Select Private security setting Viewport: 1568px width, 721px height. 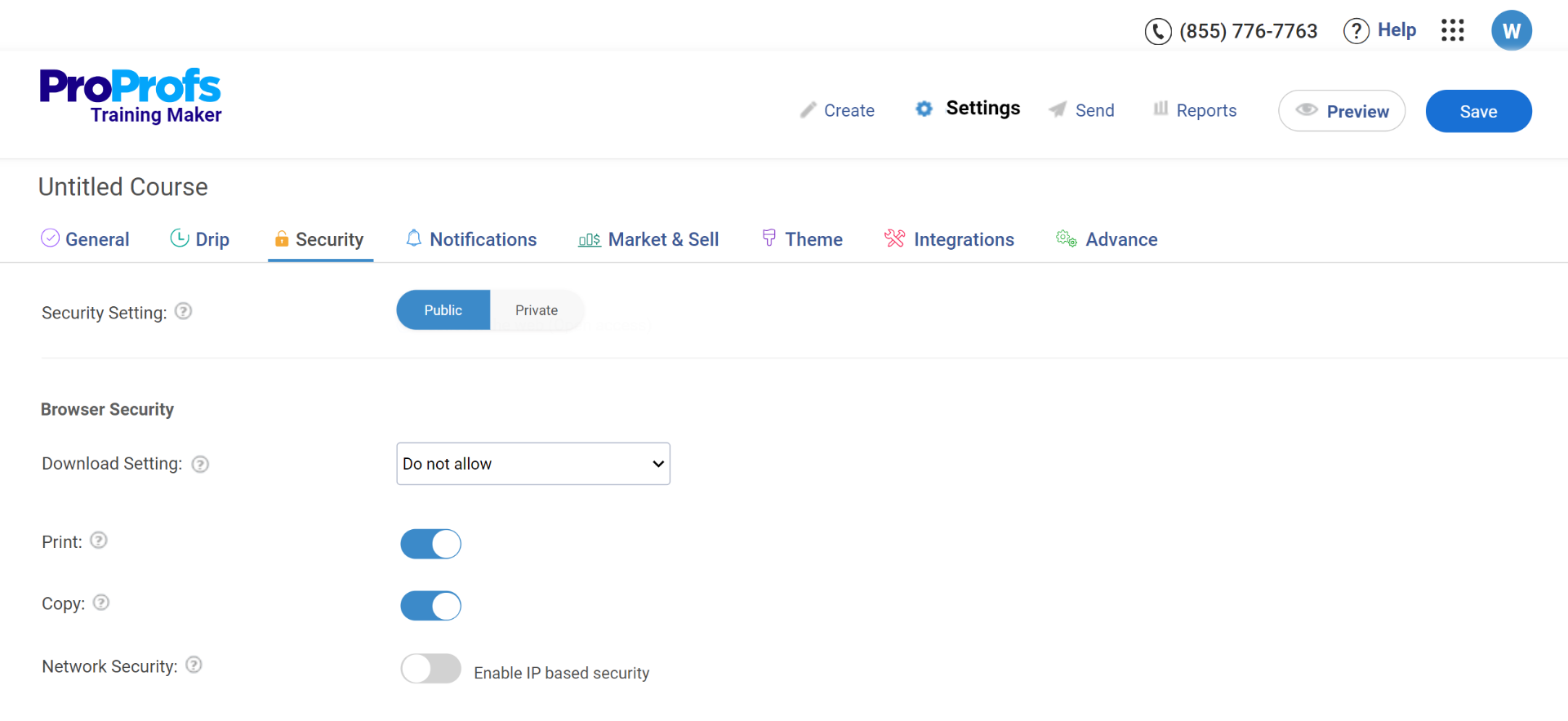pos(537,310)
